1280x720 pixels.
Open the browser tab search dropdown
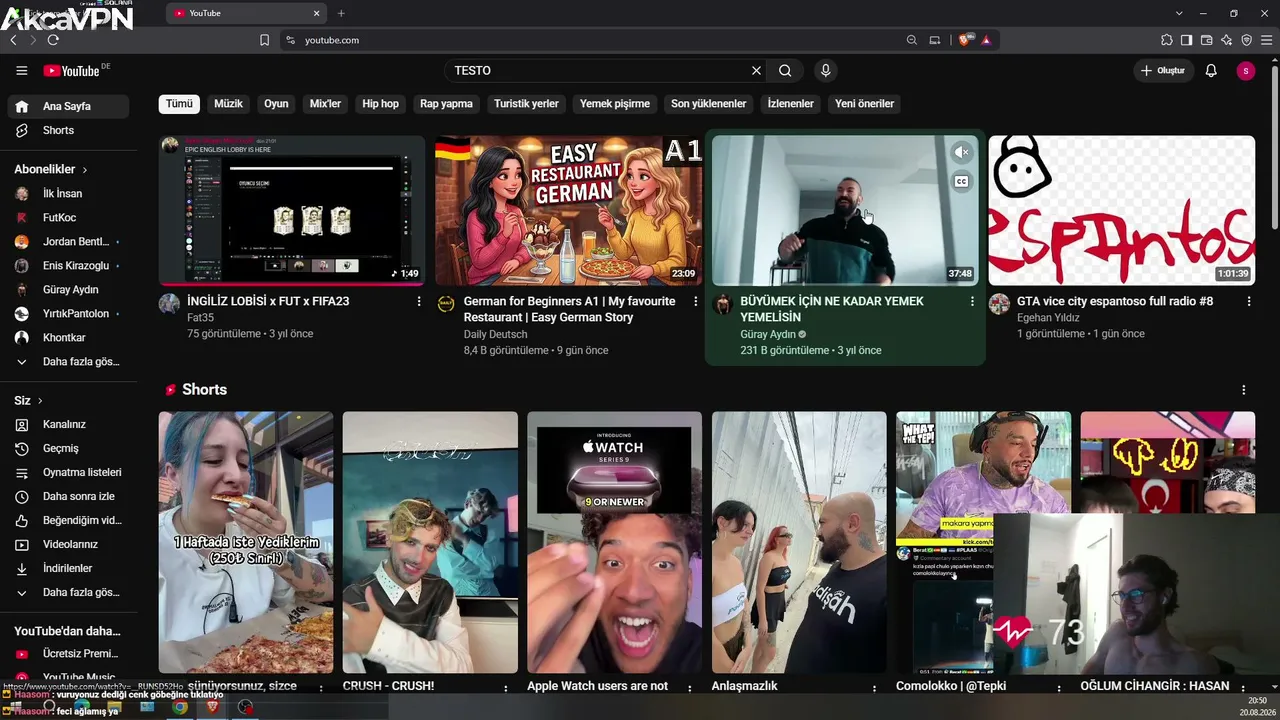1179,13
